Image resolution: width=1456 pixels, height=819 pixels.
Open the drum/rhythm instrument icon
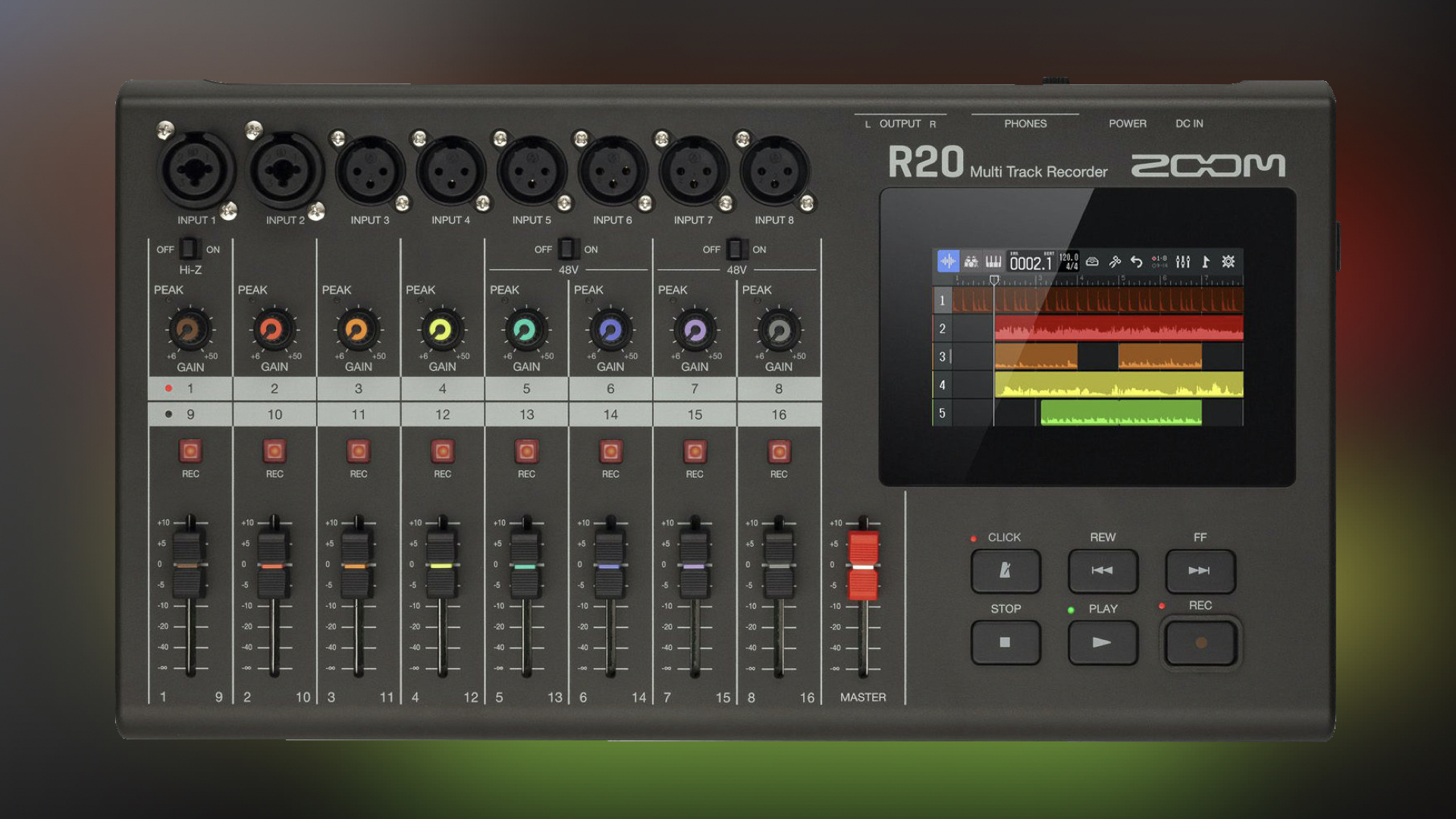pyautogui.click(x=971, y=262)
